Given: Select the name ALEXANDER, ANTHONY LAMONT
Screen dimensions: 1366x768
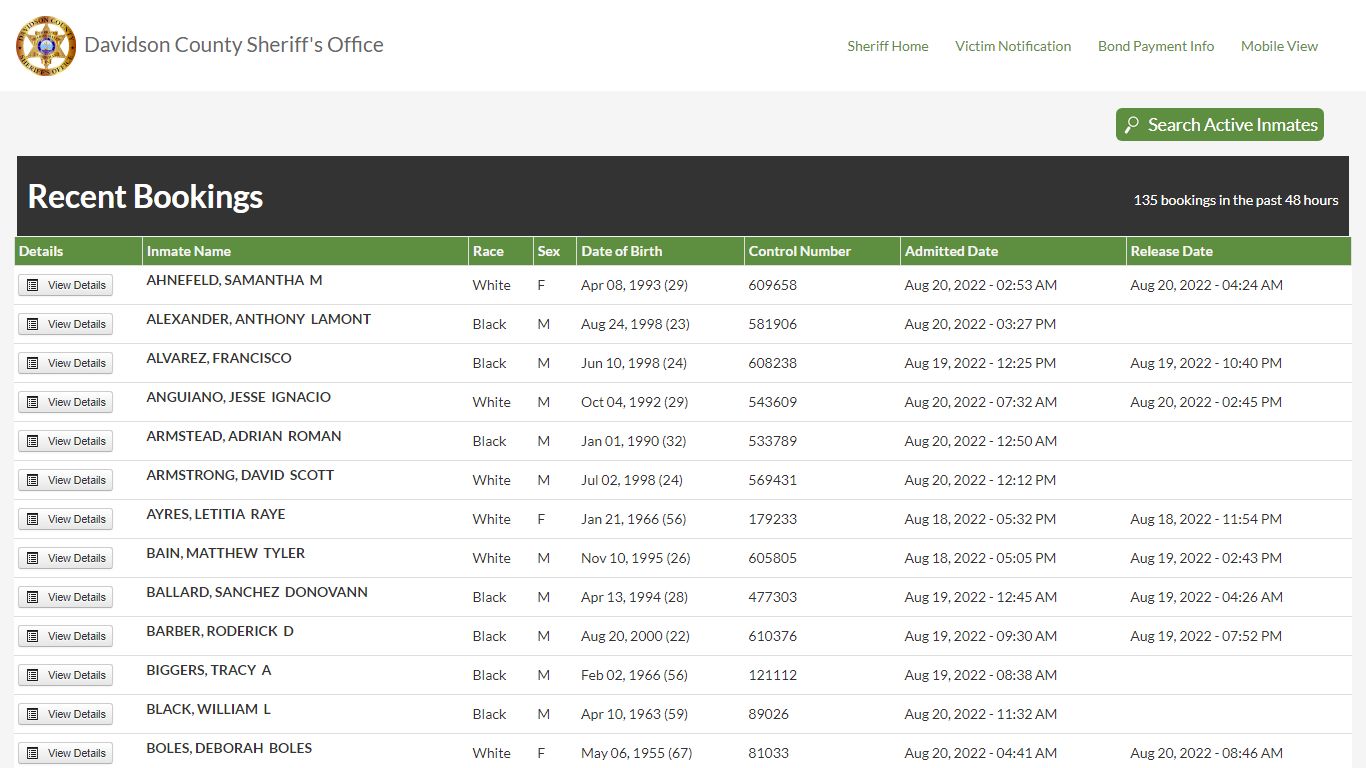Looking at the screenshot, I should click(x=259, y=319).
